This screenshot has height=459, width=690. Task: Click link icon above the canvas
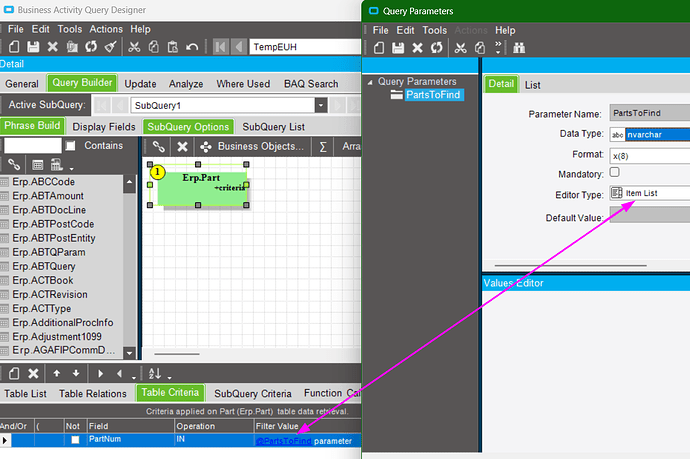click(x=158, y=147)
